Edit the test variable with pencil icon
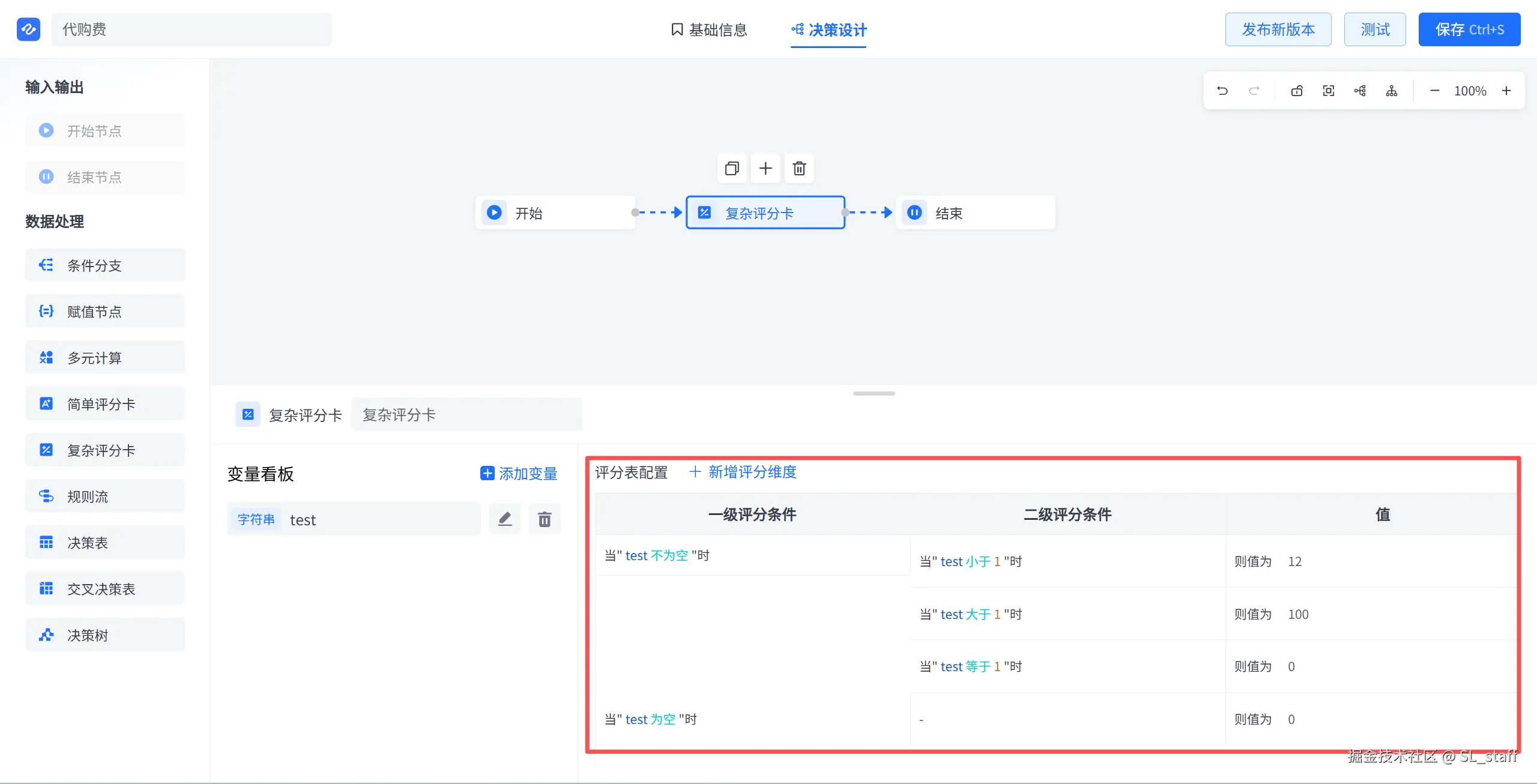 (x=505, y=519)
